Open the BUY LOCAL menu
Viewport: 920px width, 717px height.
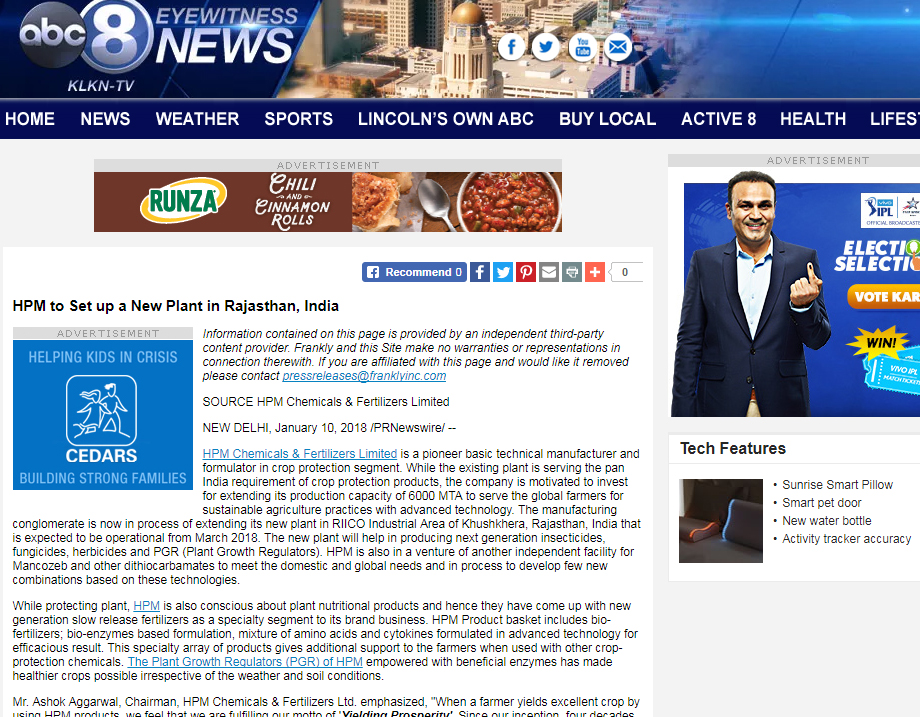(607, 119)
